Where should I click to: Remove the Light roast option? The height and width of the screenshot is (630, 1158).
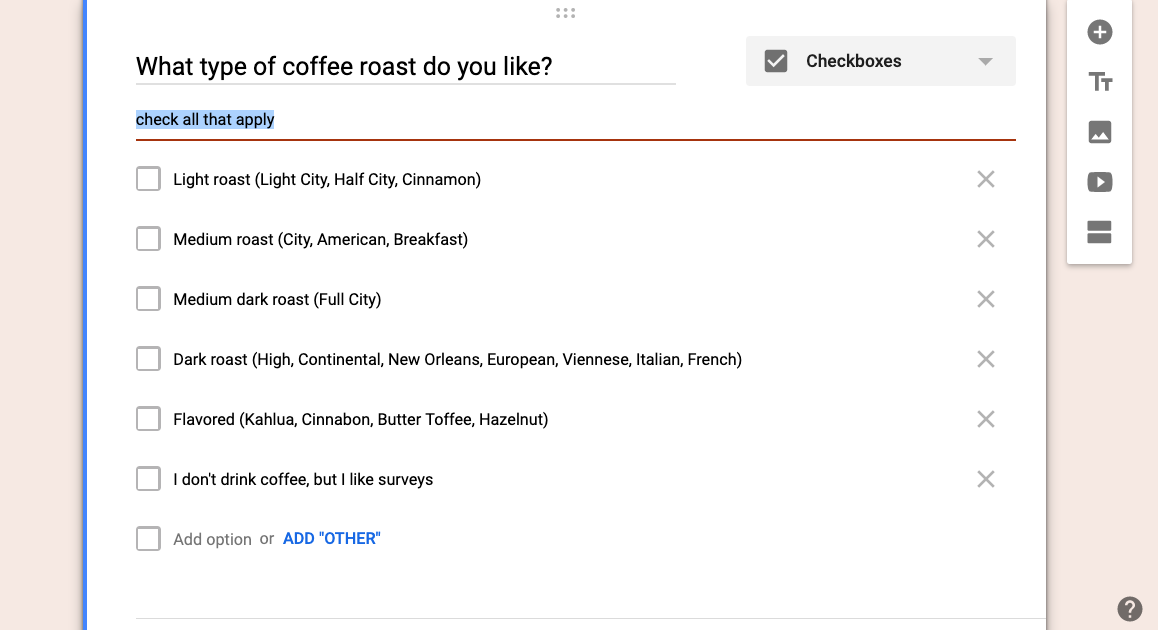985,179
